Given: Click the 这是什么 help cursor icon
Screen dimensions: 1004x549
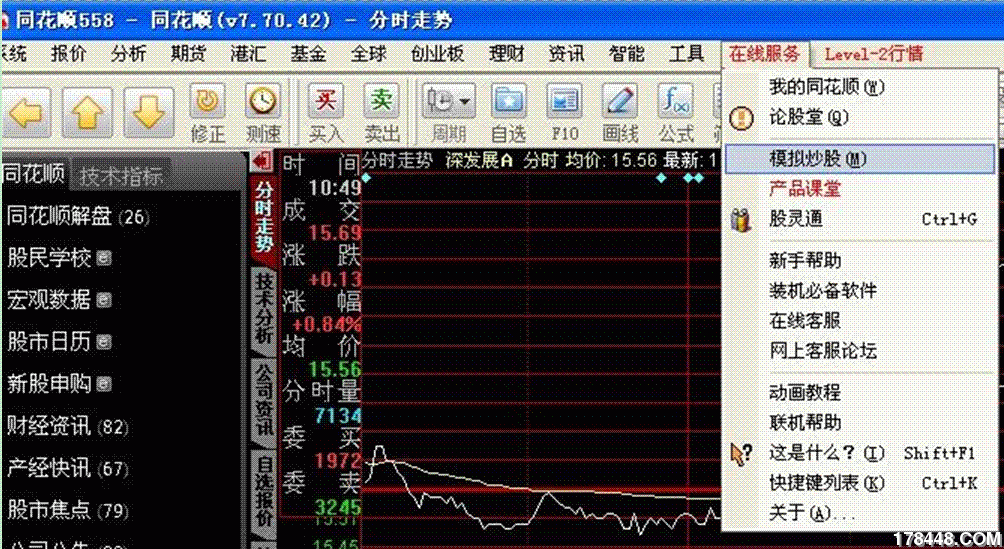Looking at the screenshot, I should (x=741, y=454).
